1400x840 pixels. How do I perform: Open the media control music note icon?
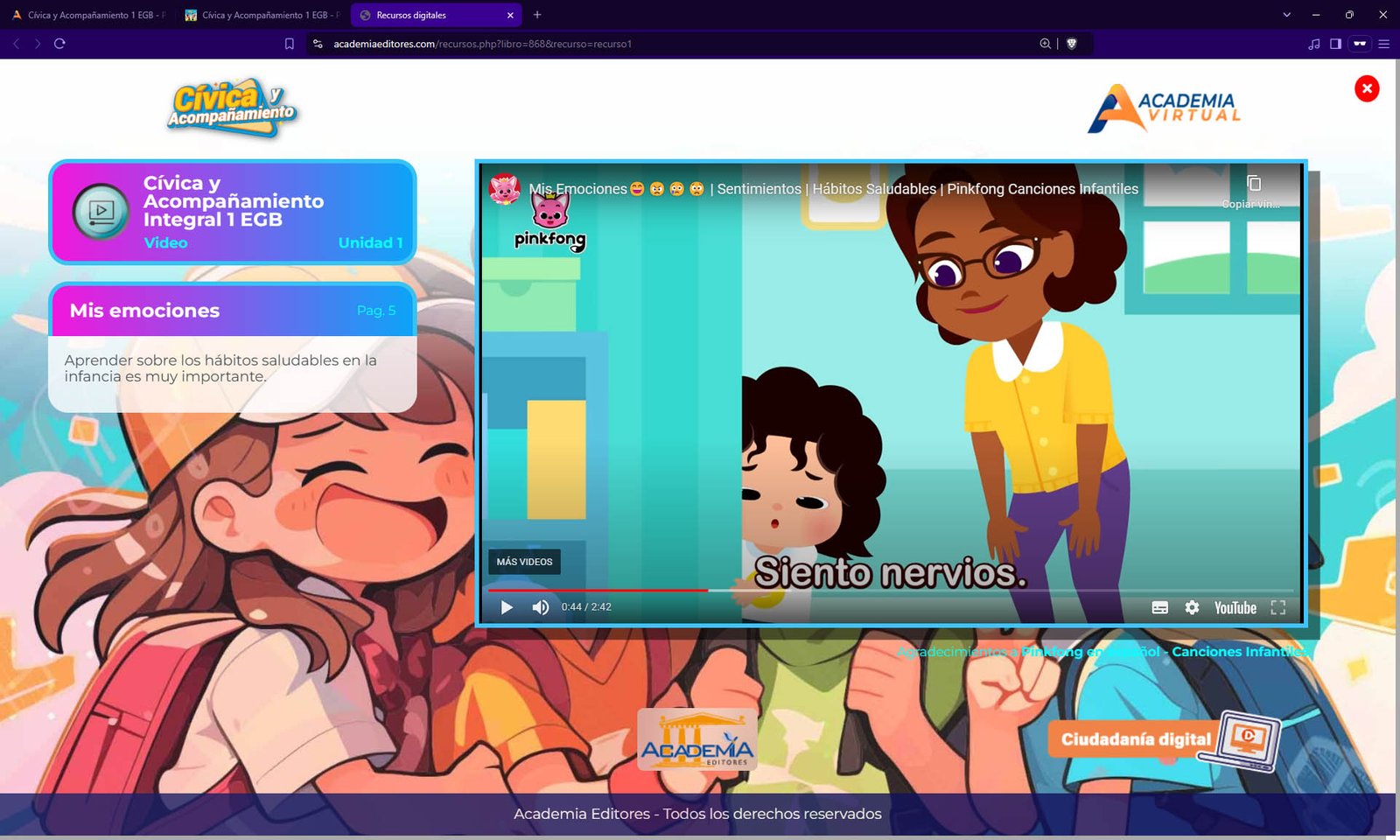[x=1313, y=44]
